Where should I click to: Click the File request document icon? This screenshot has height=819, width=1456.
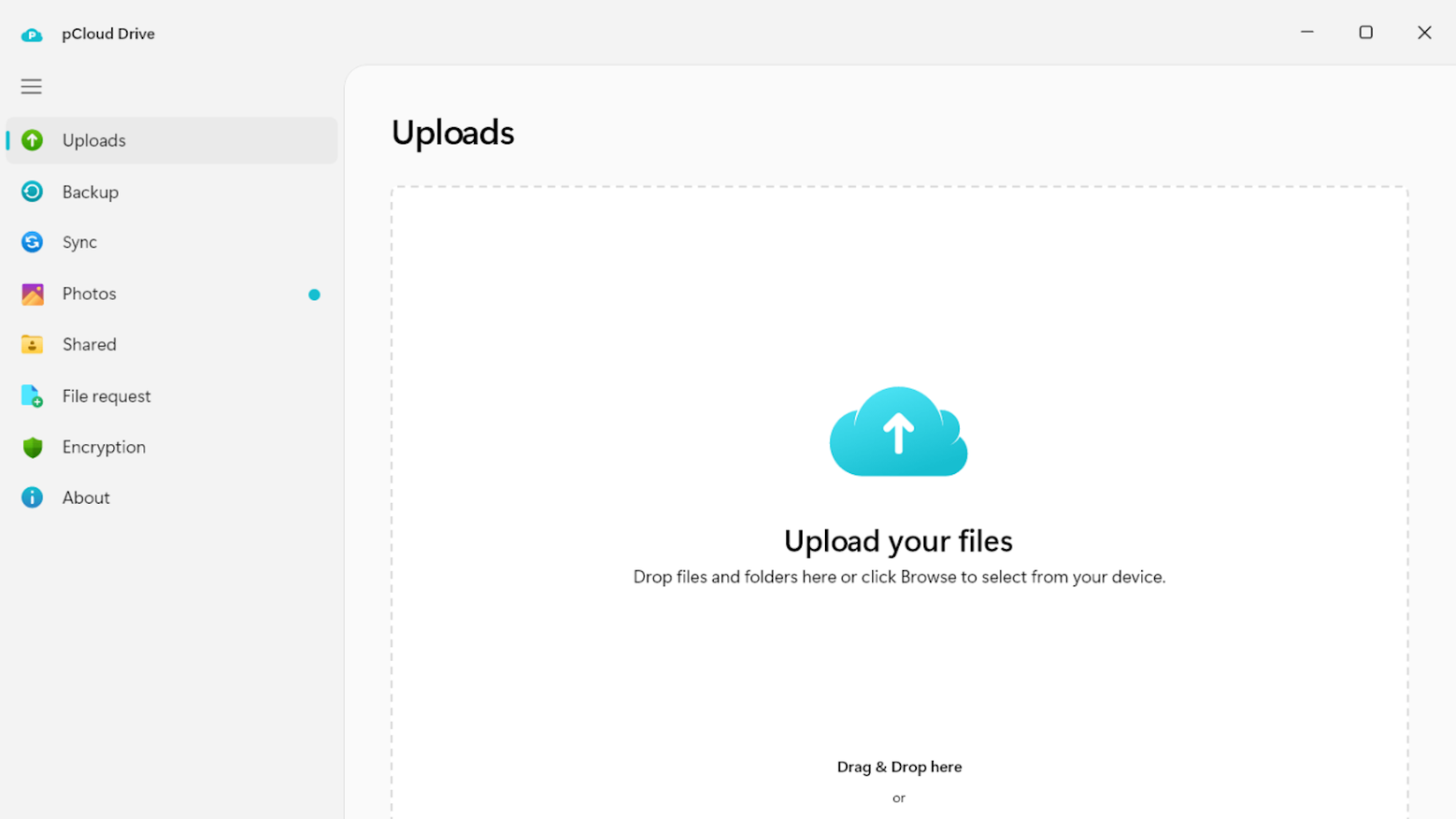(32, 395)
